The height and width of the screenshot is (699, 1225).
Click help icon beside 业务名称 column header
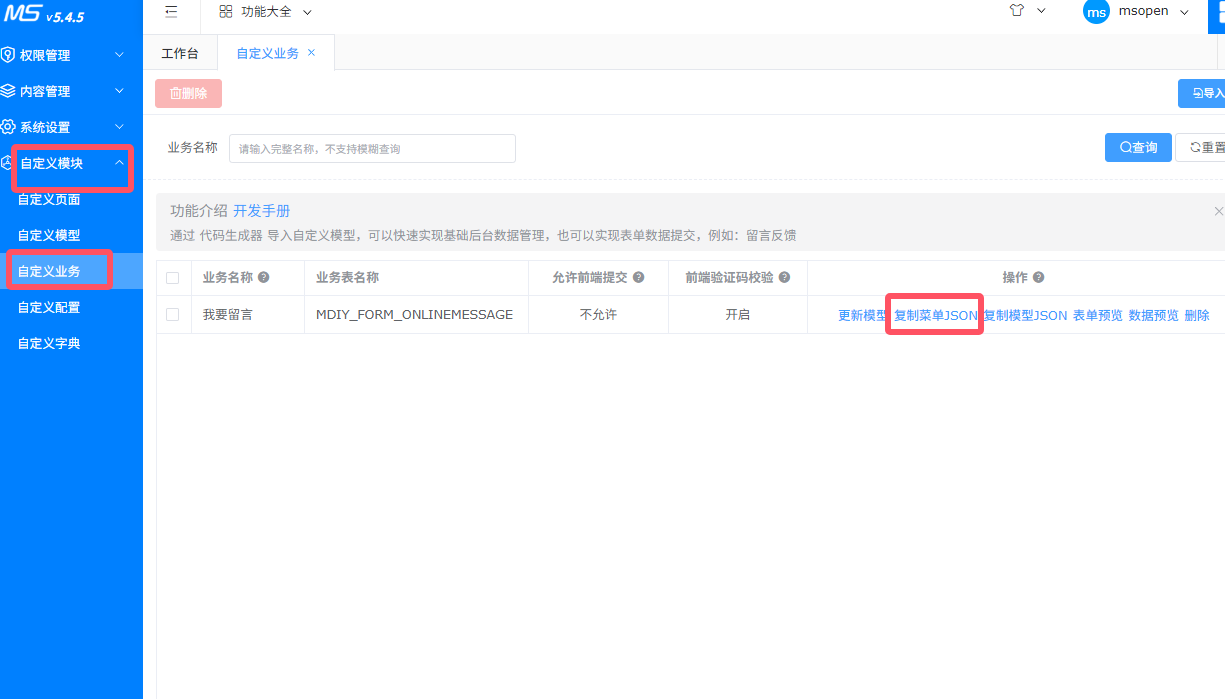[264, 278]
